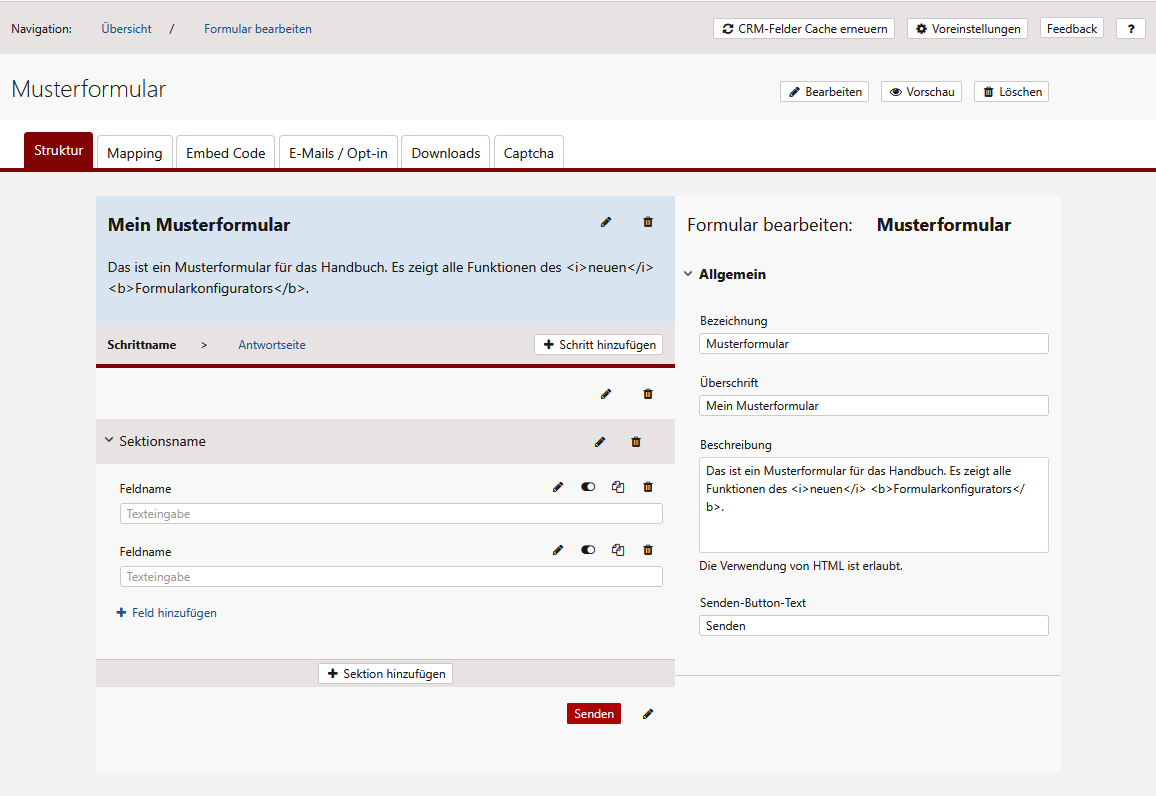Click 'Schritt hinzufügen' to add a step
Screen dimensions: 1156x796
[x=598, y=345]
